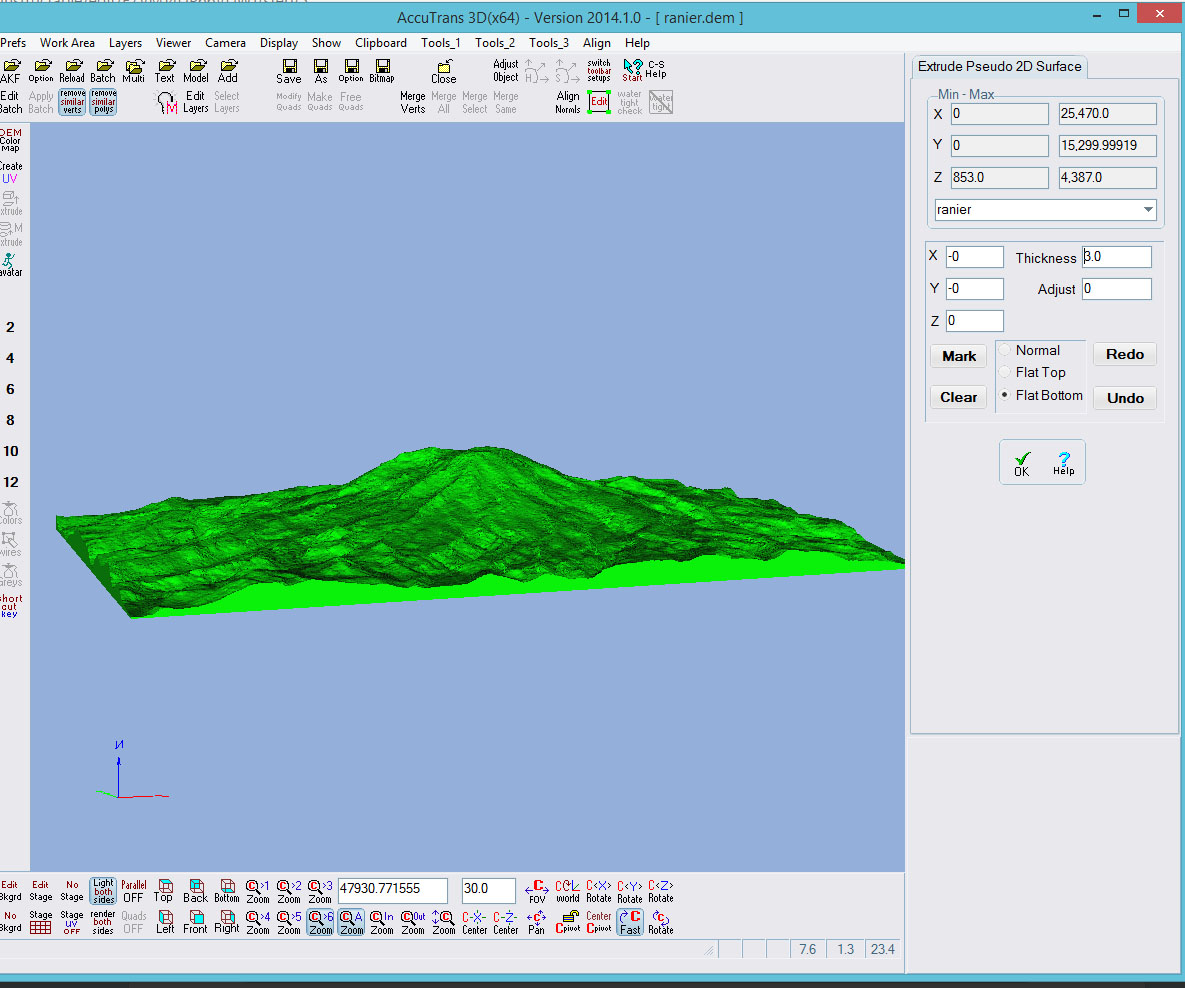Open the Camera menu

click(225, 43)
